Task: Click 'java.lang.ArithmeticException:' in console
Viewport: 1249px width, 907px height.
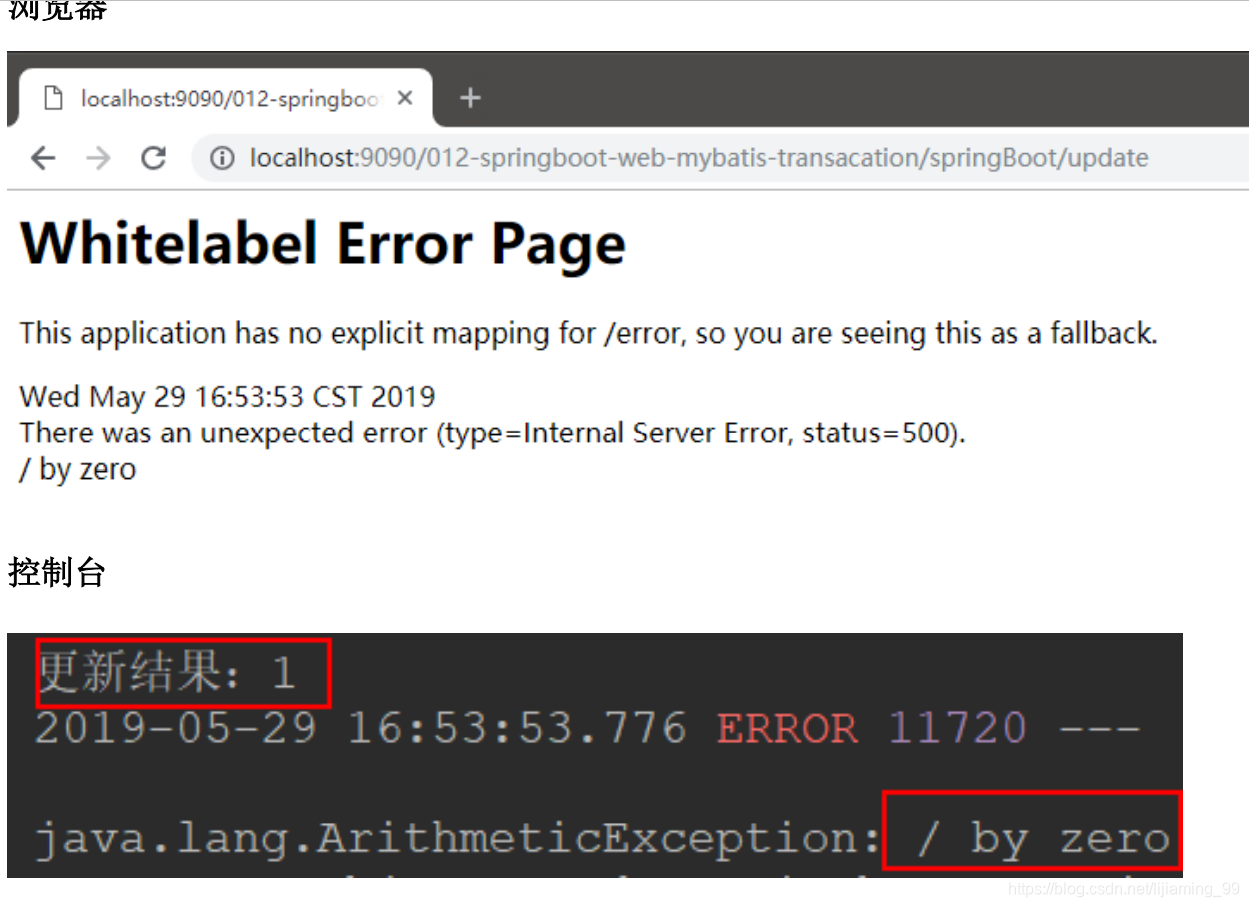Action: click(458, 839)
